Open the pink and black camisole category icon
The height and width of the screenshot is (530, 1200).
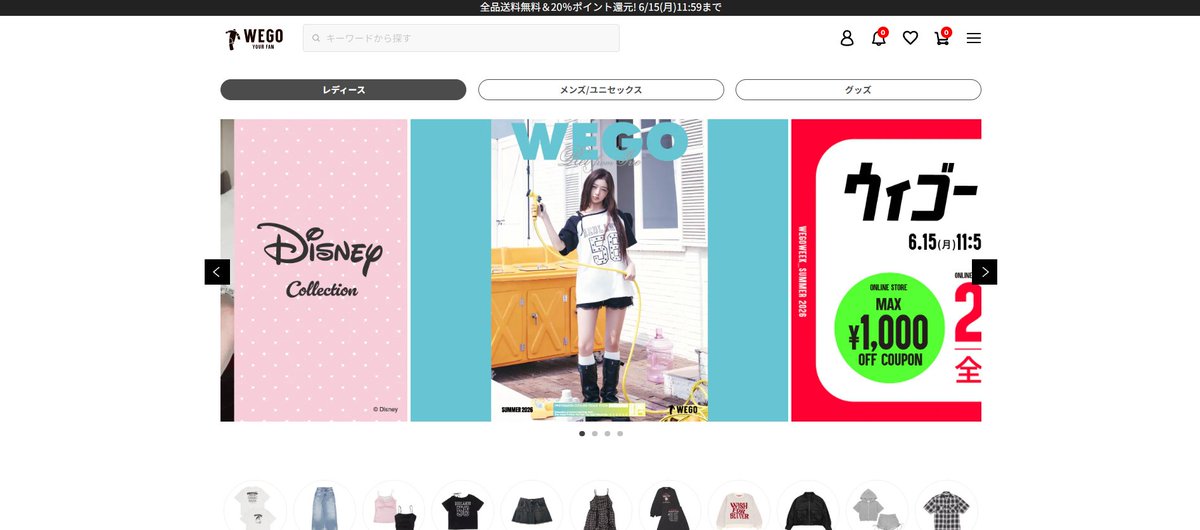click(393, 506)
